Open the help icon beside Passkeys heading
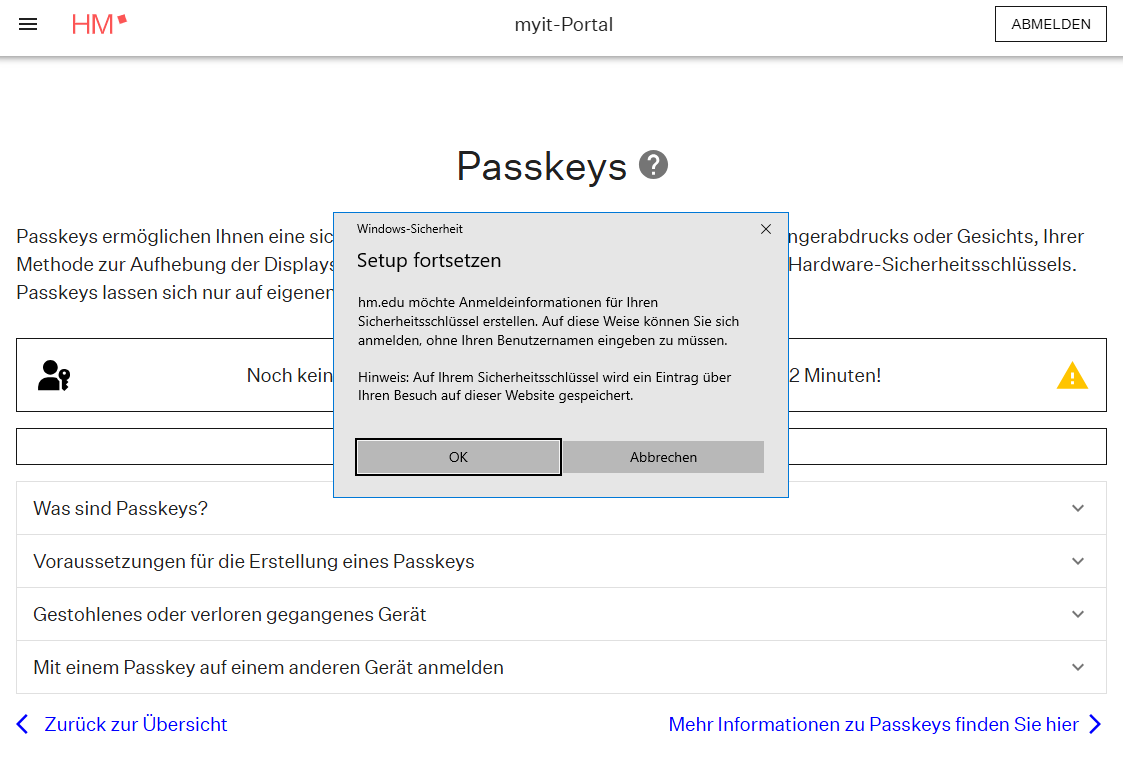This screenshot has height=770, width=1123. point(653,165)
